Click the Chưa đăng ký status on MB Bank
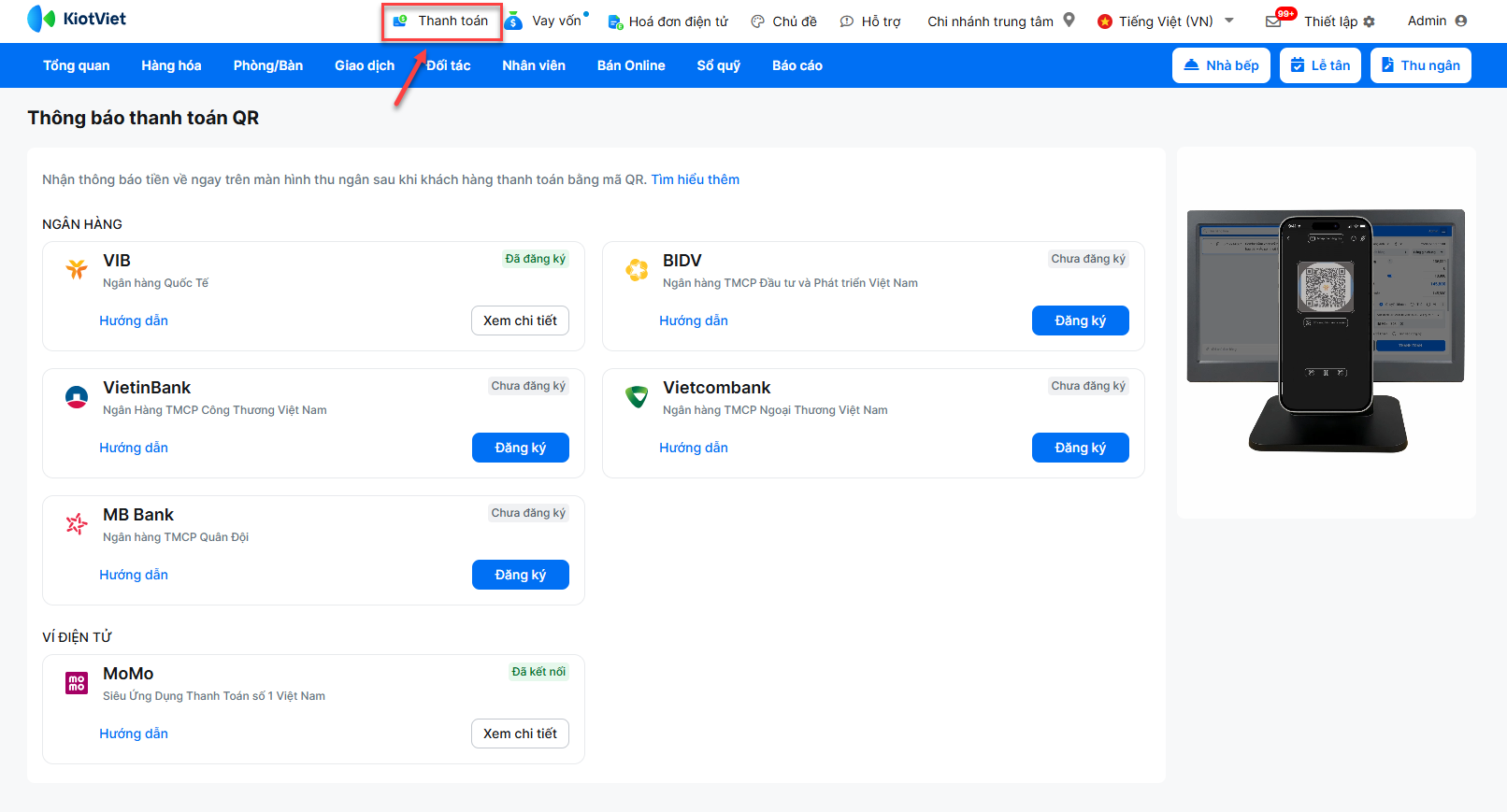Image resolution: width=1507 pixels, height=812 pixels. [x=528, y=513]
